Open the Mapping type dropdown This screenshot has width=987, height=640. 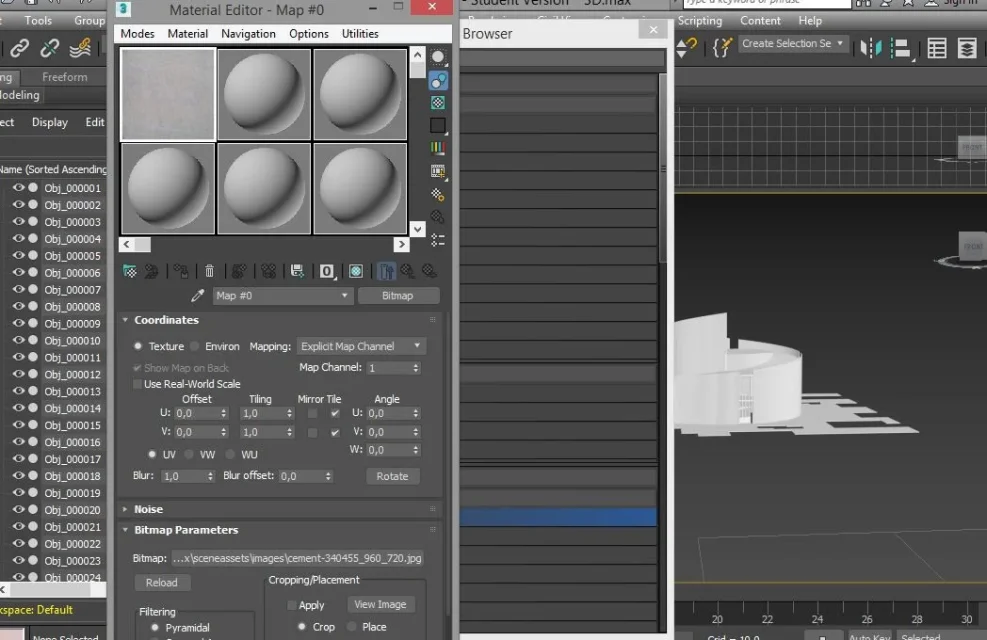[361, 346]
